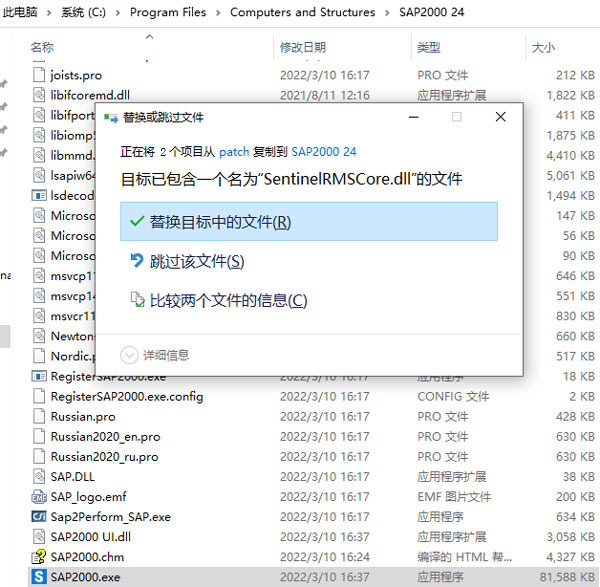The width and height of the screenshot is (600, 587).
Task: Expand chevron after Computers and Structures breadcrumb
Action: [387, 13]
